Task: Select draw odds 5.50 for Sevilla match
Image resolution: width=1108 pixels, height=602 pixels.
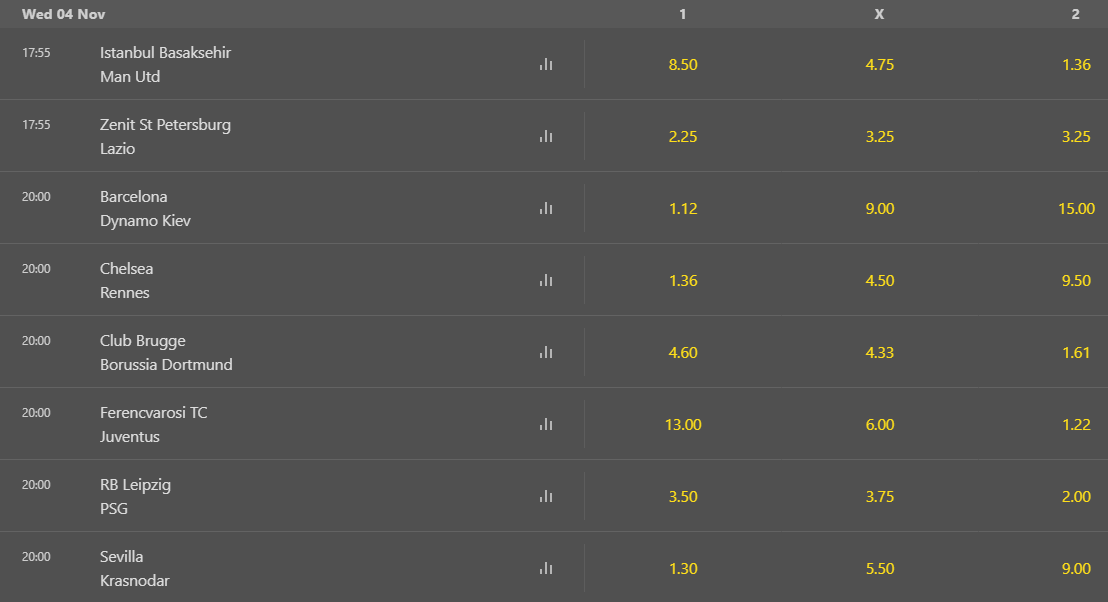Action: 879,568
